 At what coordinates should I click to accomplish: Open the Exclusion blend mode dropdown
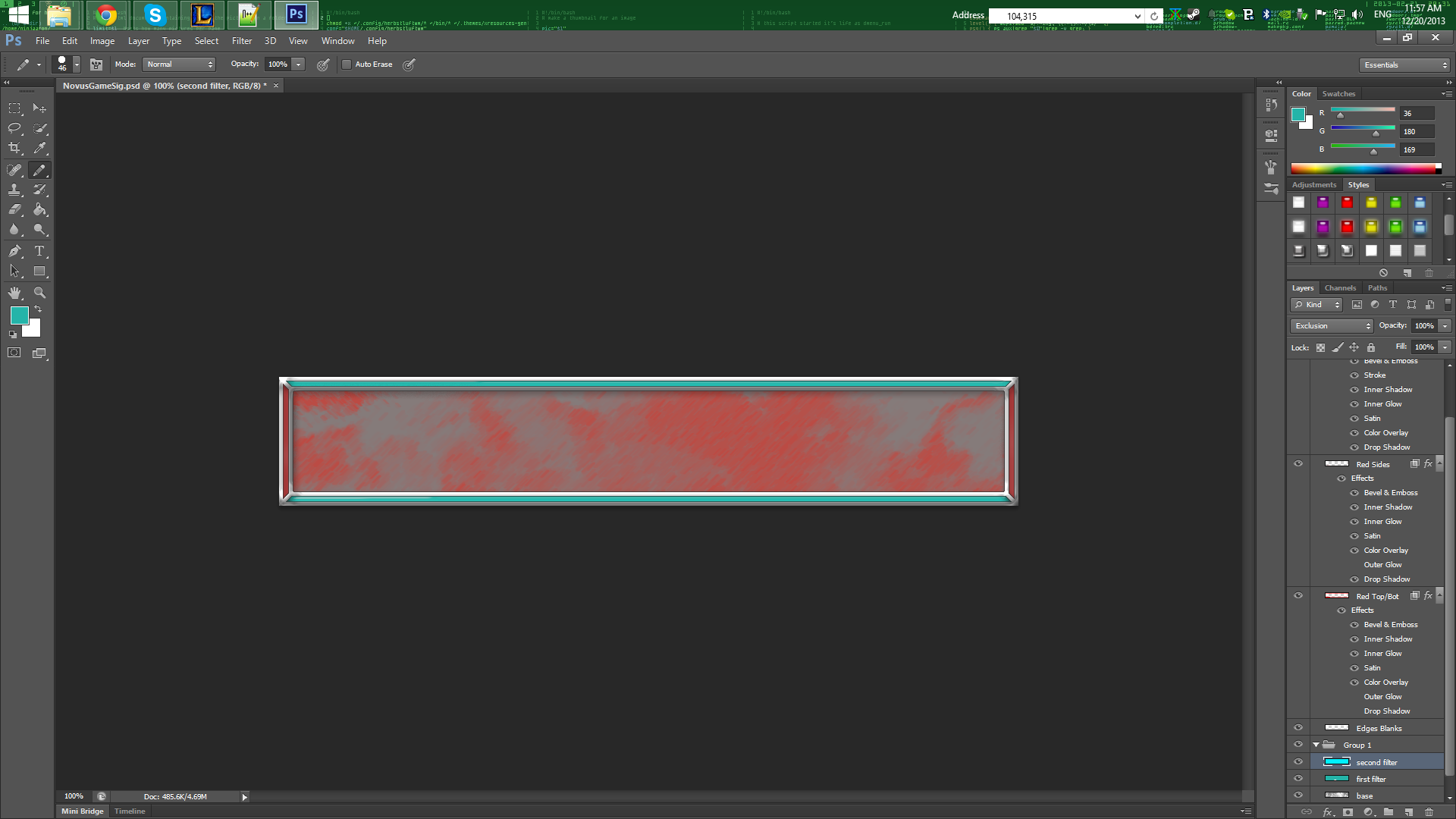coord(1332,326)
